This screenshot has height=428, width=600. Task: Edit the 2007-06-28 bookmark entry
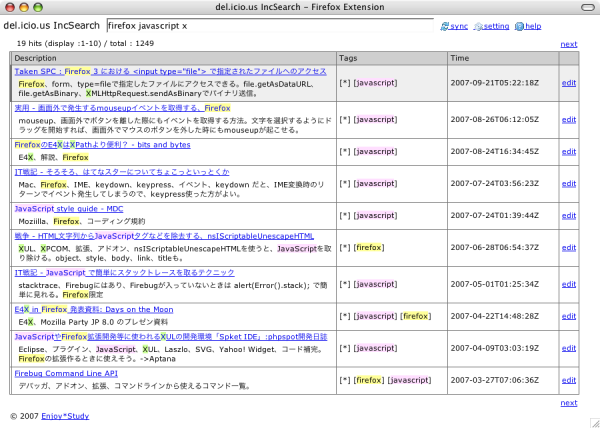click(569, 248)
